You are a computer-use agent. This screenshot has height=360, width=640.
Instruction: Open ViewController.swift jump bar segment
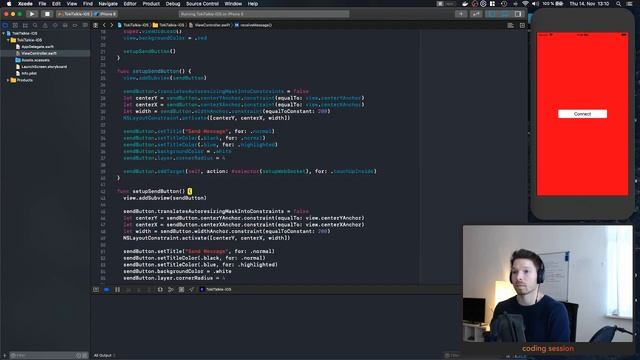tap(210, 25)
